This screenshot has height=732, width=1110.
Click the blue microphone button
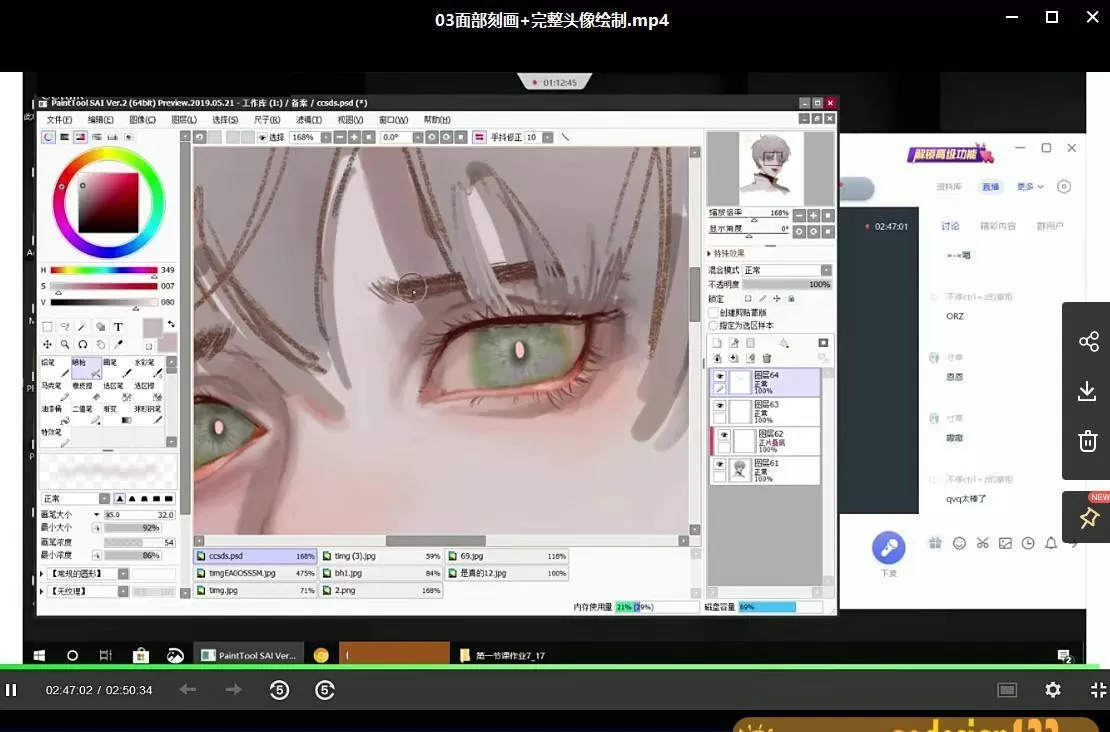coord(888,547)
